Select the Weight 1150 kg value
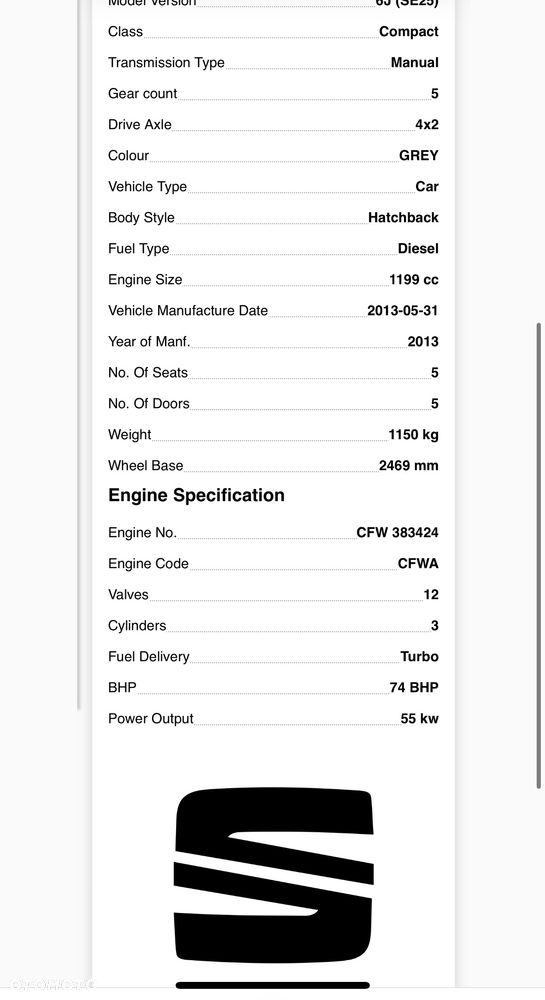The image size is (545, 1000). (x=413, y=435)
